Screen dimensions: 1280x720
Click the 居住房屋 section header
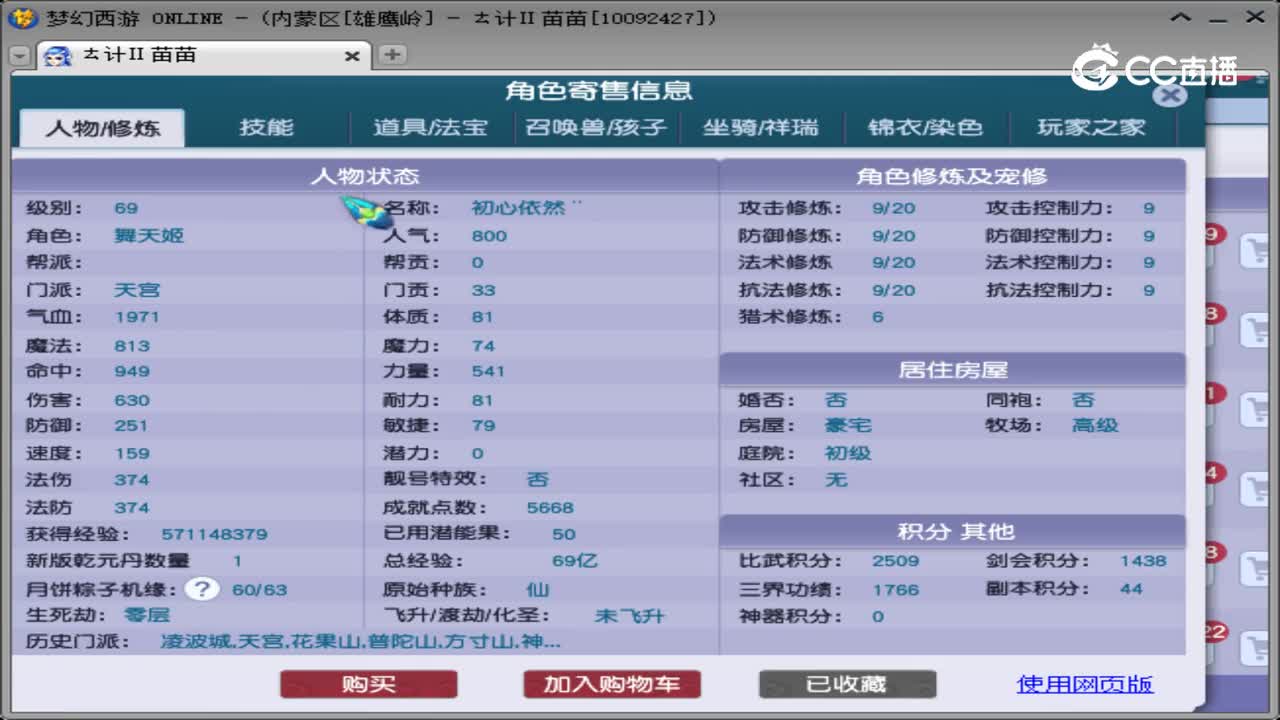952,369
